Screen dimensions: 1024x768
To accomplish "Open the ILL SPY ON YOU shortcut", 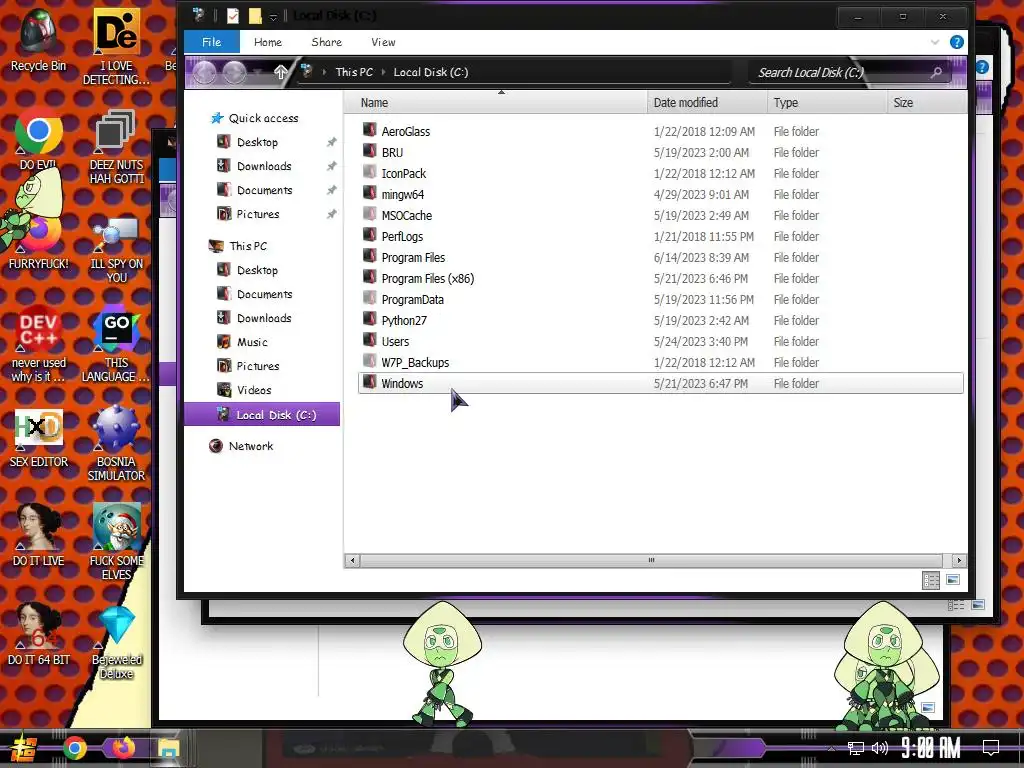I will (x=116, y=251).
